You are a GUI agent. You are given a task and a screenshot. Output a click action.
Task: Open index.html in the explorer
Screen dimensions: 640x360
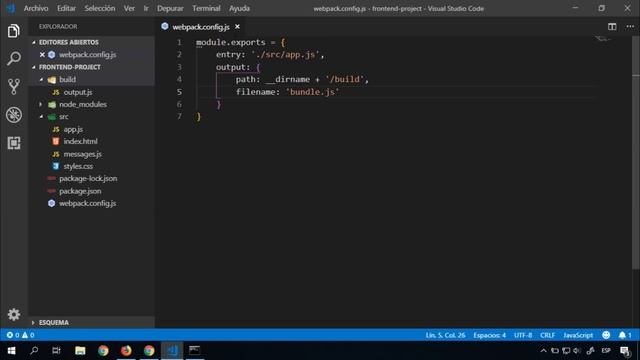[x=80, y=141]
